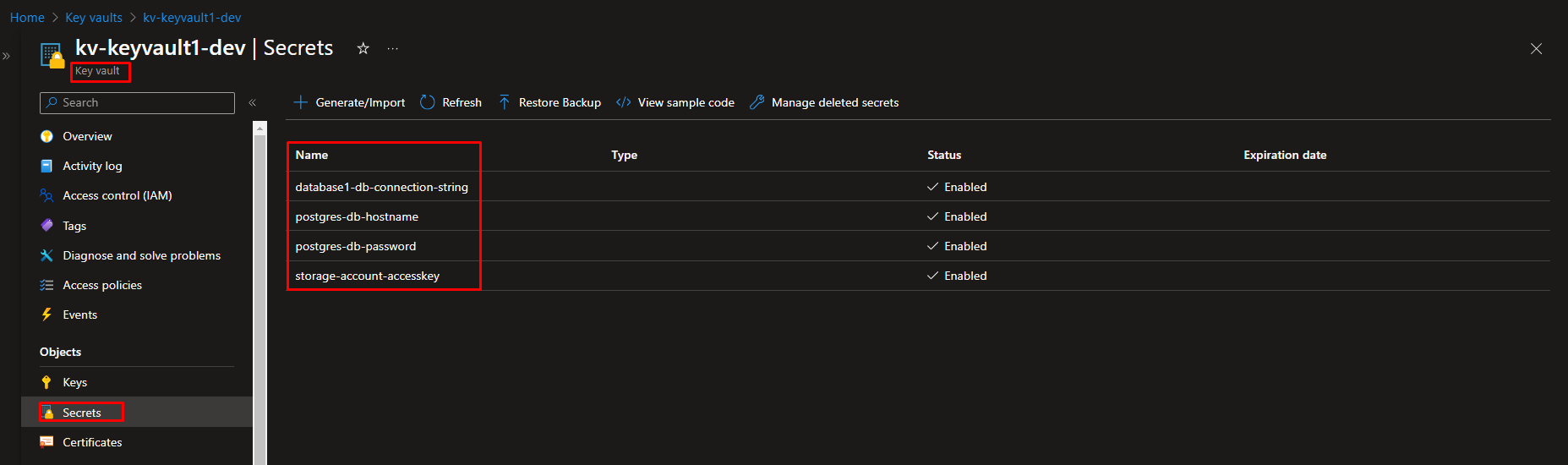Click the Home breadcrumb link
1568x465 pixels.
pyautogui.click(x=27, y=18)
